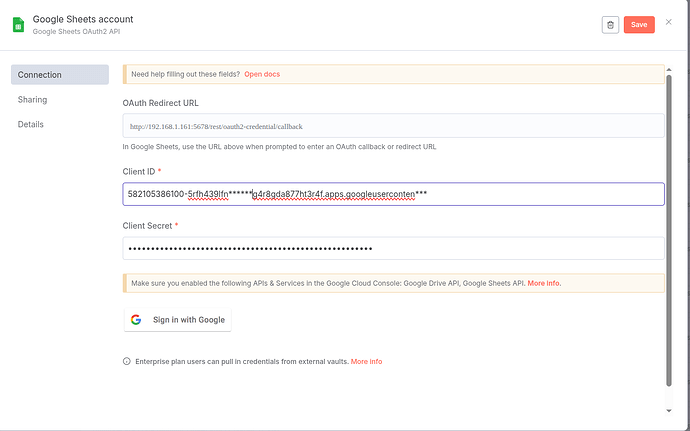Copy the OAuth Redirect URL field

pyautogui.click(x=393, y=126)
